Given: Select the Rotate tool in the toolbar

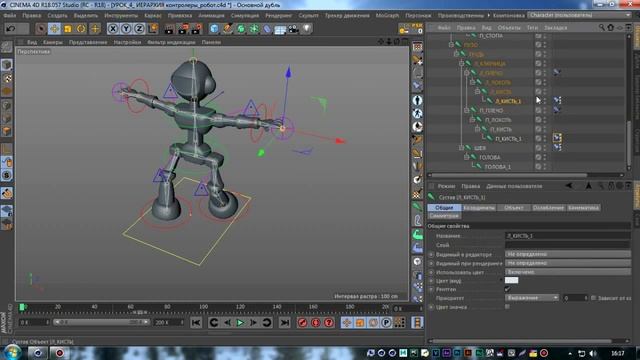Looking at the screenshot, I should pyautogui.click(x=81, y=29).
